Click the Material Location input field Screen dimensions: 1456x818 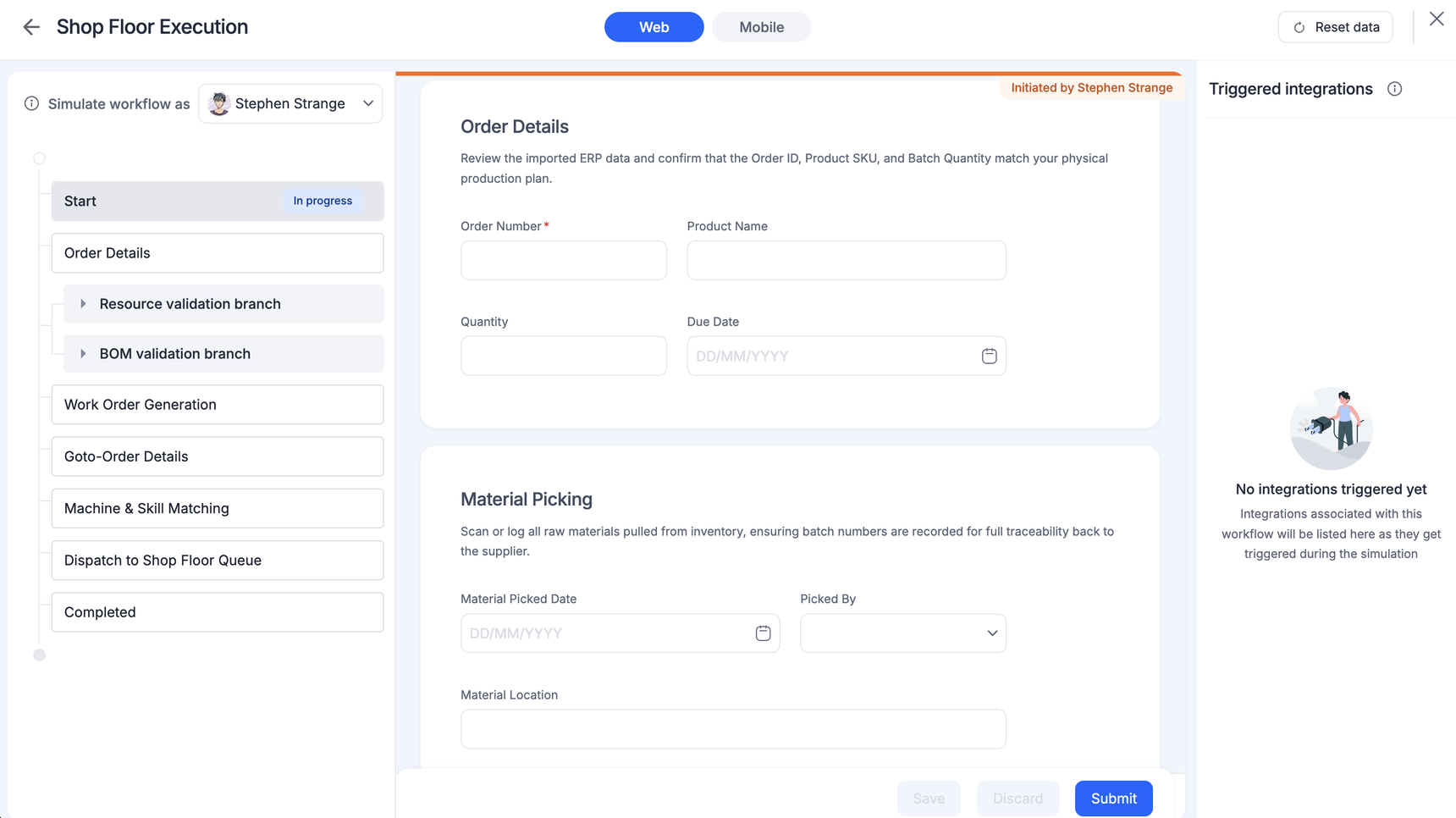(x=733, y=729)
